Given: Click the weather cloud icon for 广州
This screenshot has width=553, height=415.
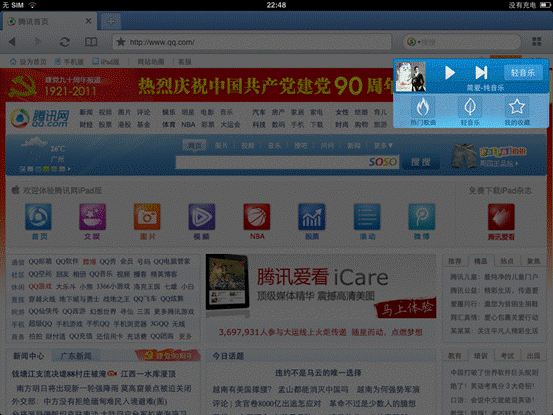Looking at the screenshot, I should pyautogui.click(x=34, y=142).
